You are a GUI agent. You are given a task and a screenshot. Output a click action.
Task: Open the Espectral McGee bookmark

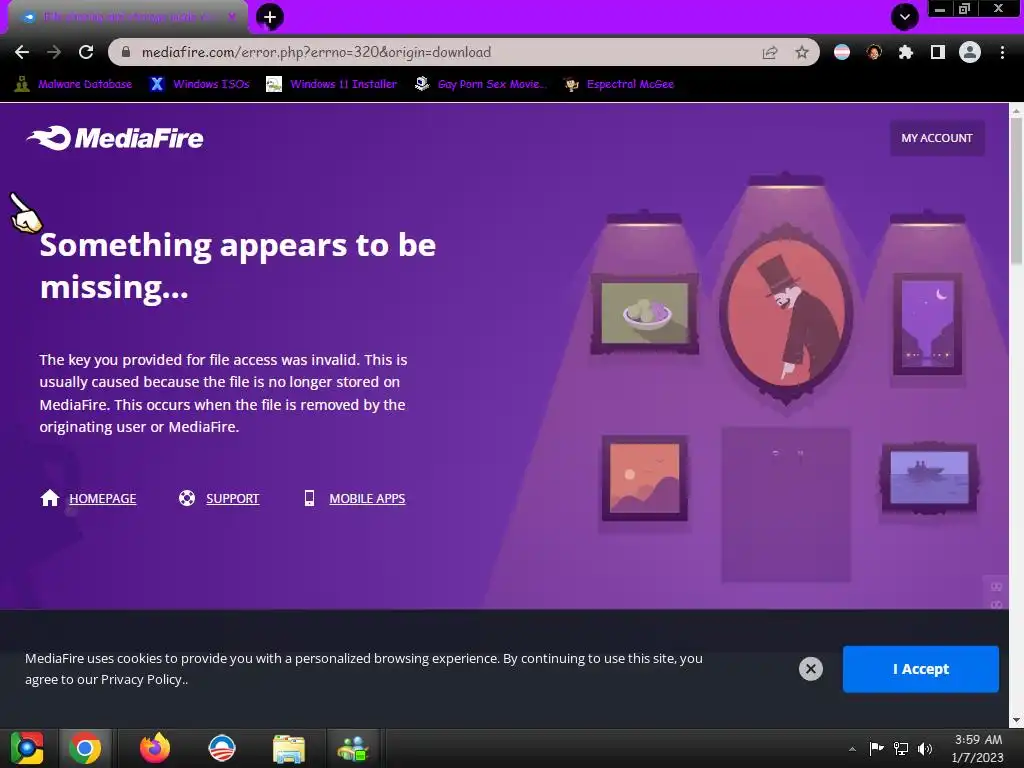click(x=619, y=84)
